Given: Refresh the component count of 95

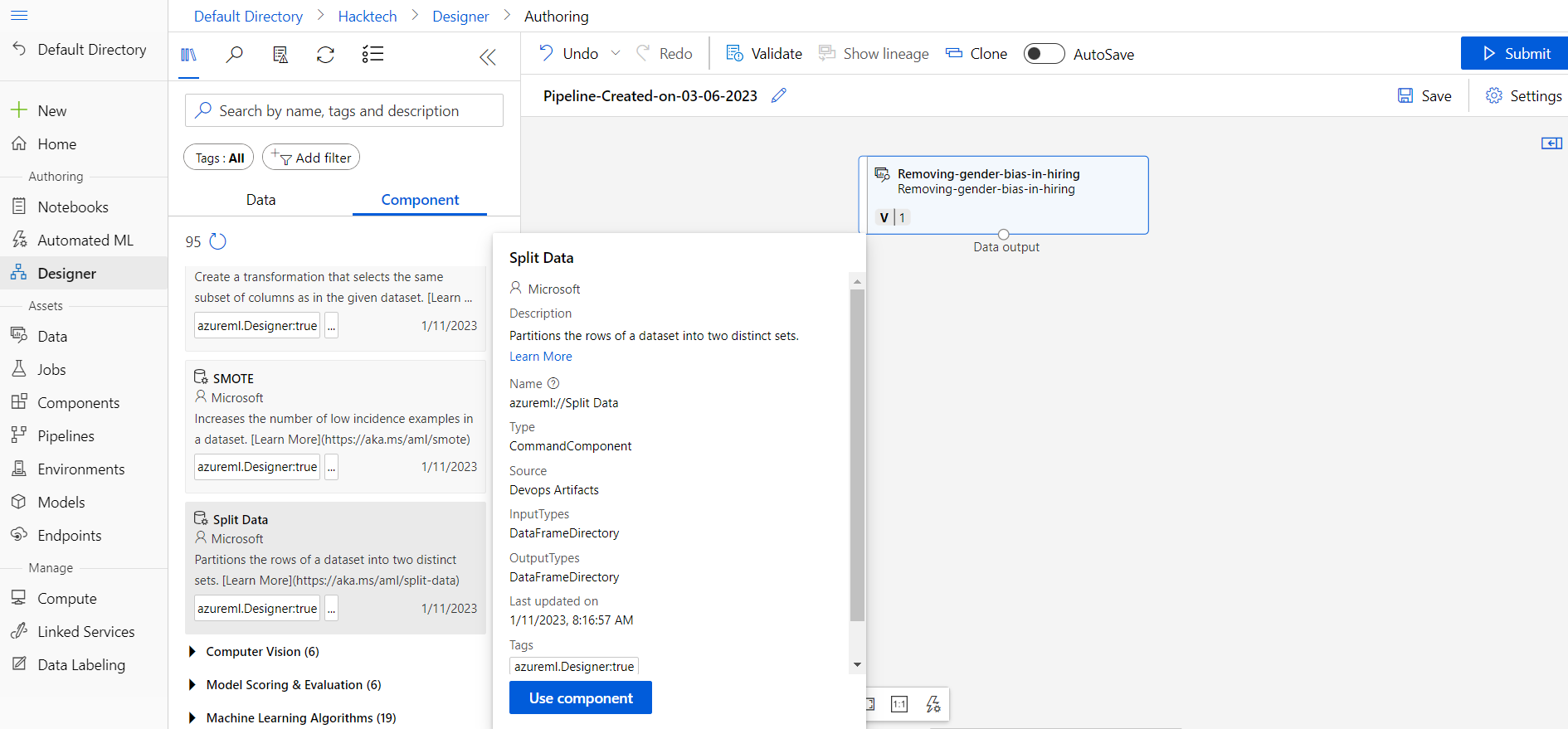Looking at the screenshot, I should [217, 241].
